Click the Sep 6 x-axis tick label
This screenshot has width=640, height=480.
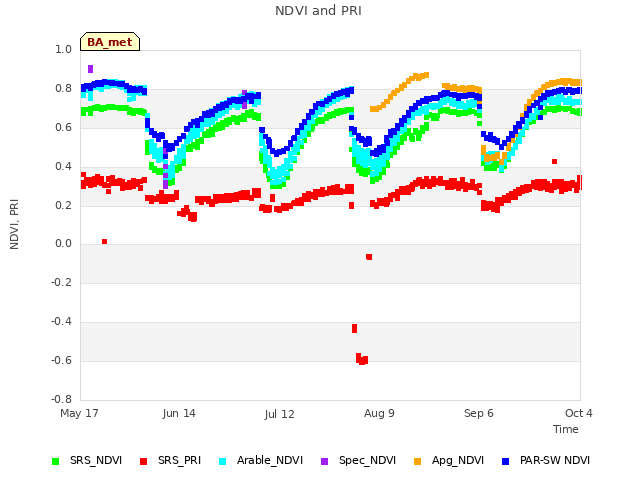click(x=479, y=413)
